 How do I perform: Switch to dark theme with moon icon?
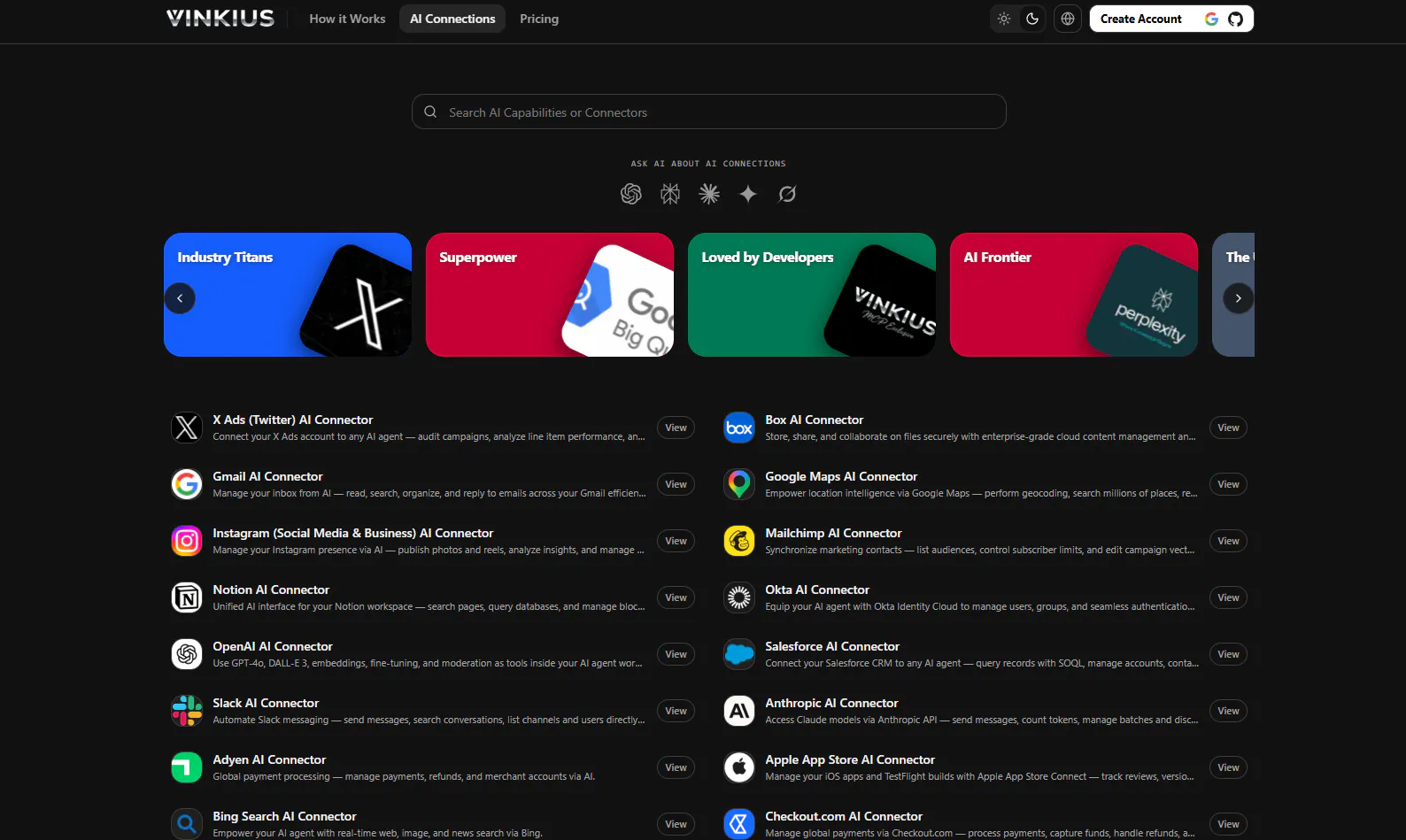tap(1032, 19)
